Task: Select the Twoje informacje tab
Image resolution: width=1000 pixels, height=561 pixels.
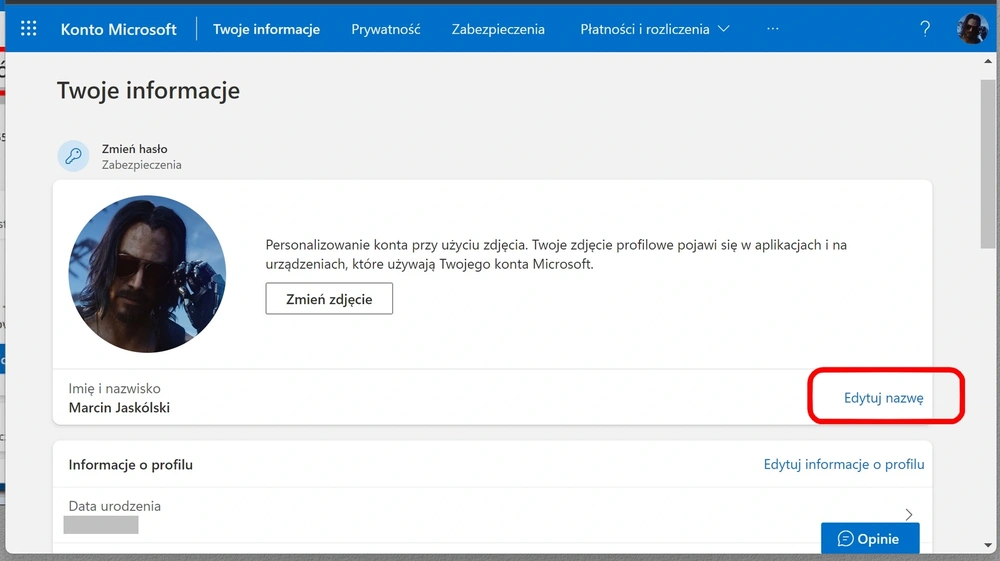Action: tap(267, 29)
